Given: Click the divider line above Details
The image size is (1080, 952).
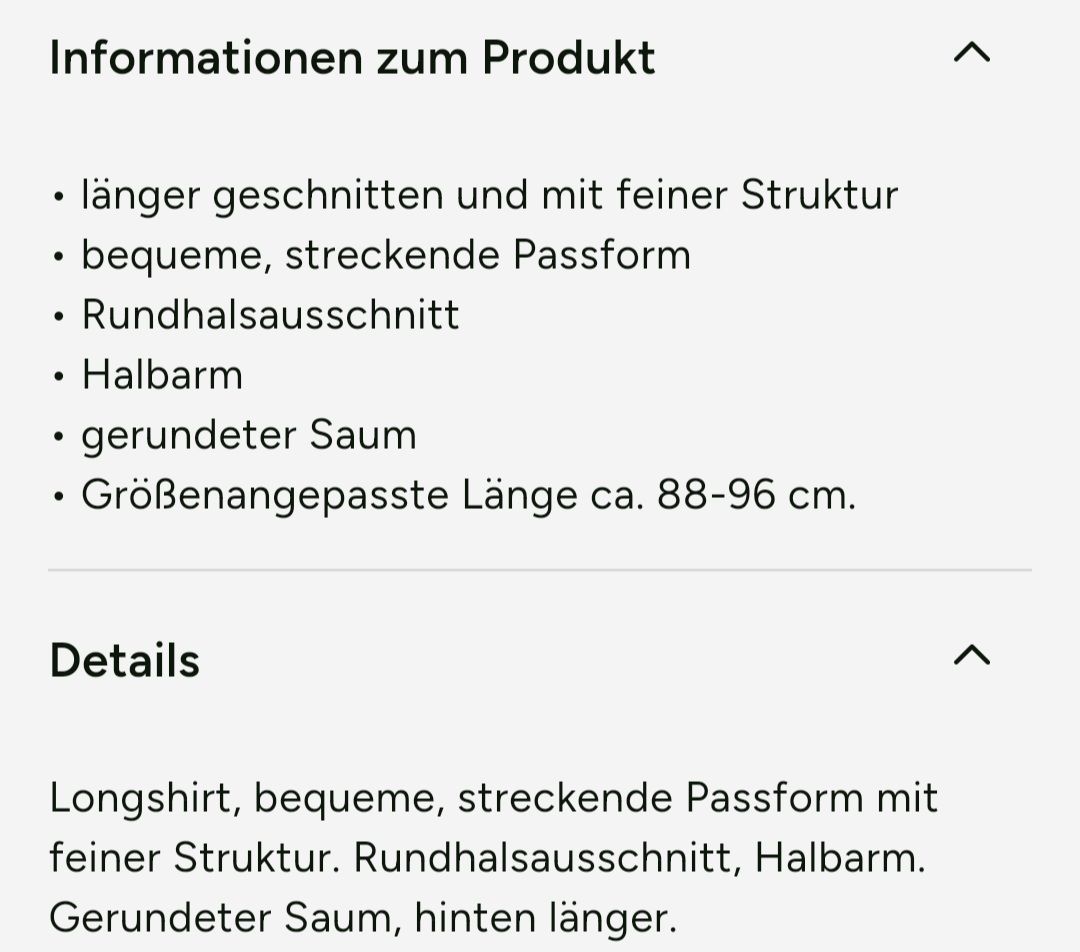Looking at the screenshot, I should click(x=540, y=570).
